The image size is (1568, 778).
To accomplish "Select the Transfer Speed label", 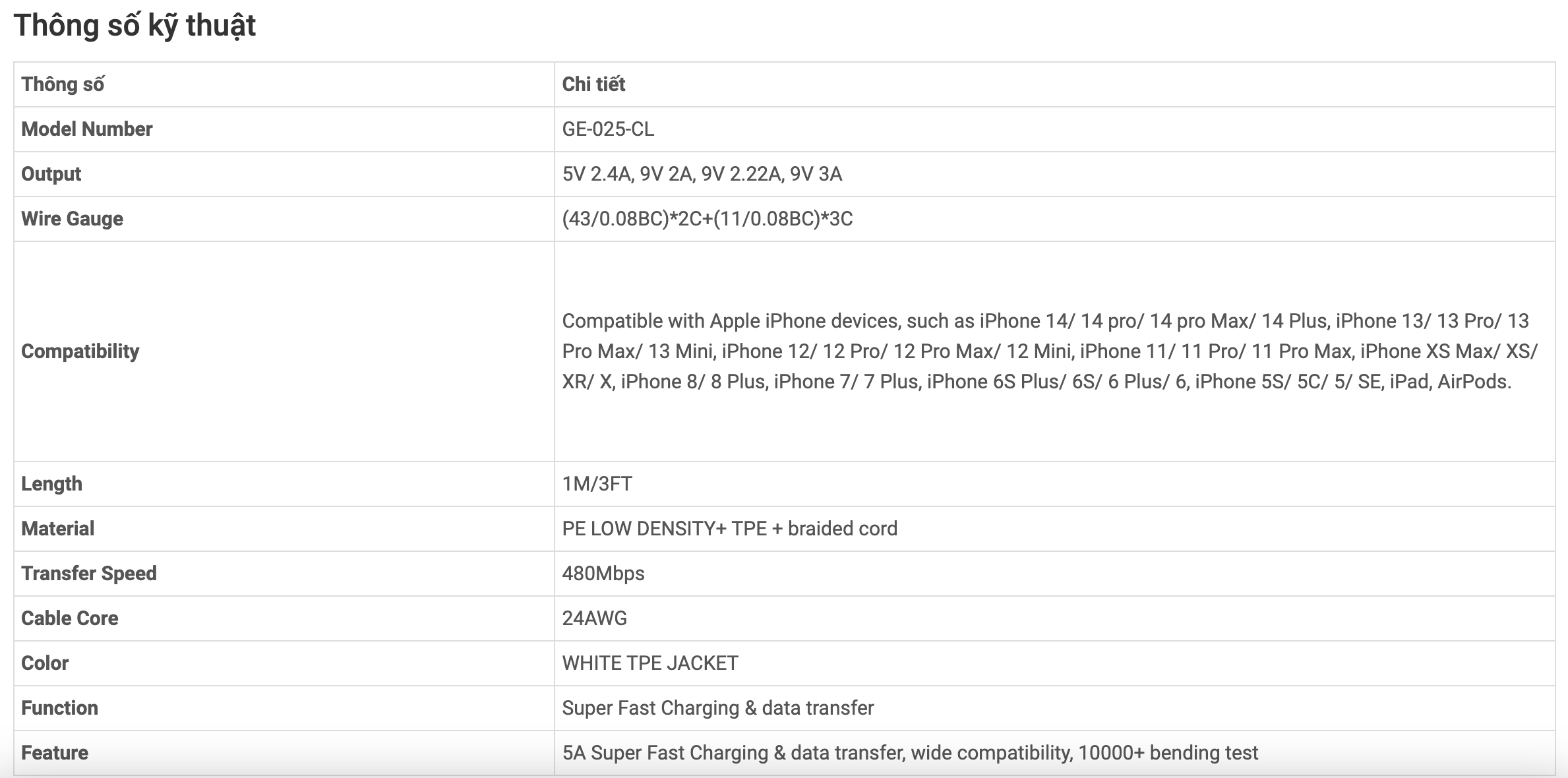I will [x=89, y=574].
